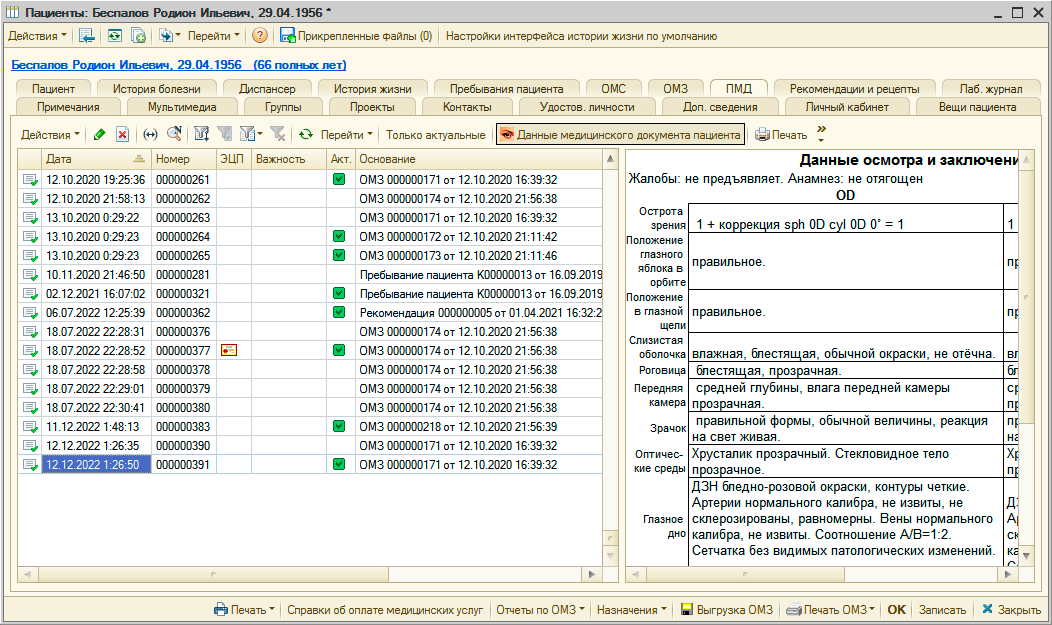Click the Прикрепленные файлы attachment icon
Viewport: 1052px width, 625px height.
(x=288, y=36)
